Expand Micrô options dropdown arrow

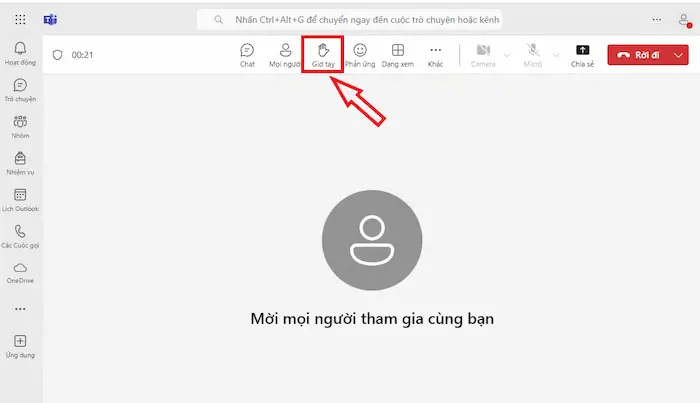point(557,54)
